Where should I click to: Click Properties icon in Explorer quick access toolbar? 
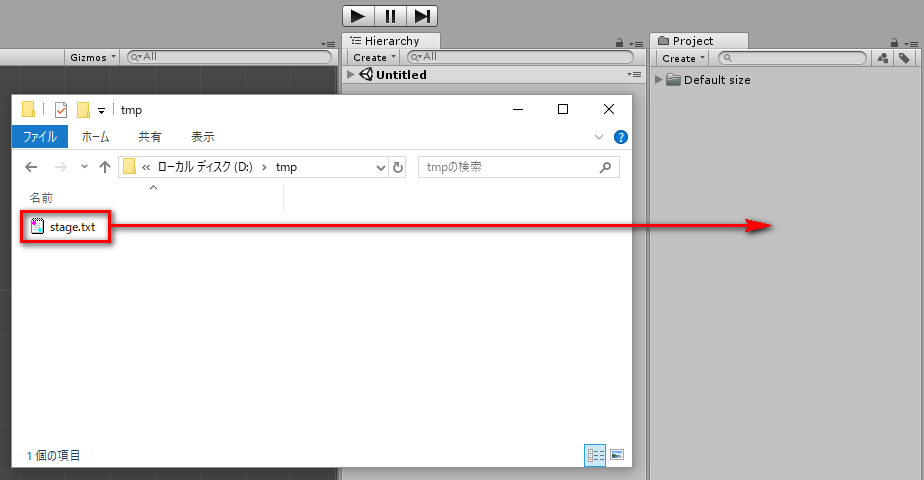point(61,110)
